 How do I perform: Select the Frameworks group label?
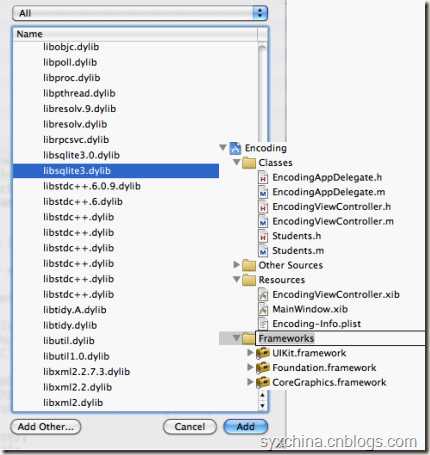(x=286, y=339)
